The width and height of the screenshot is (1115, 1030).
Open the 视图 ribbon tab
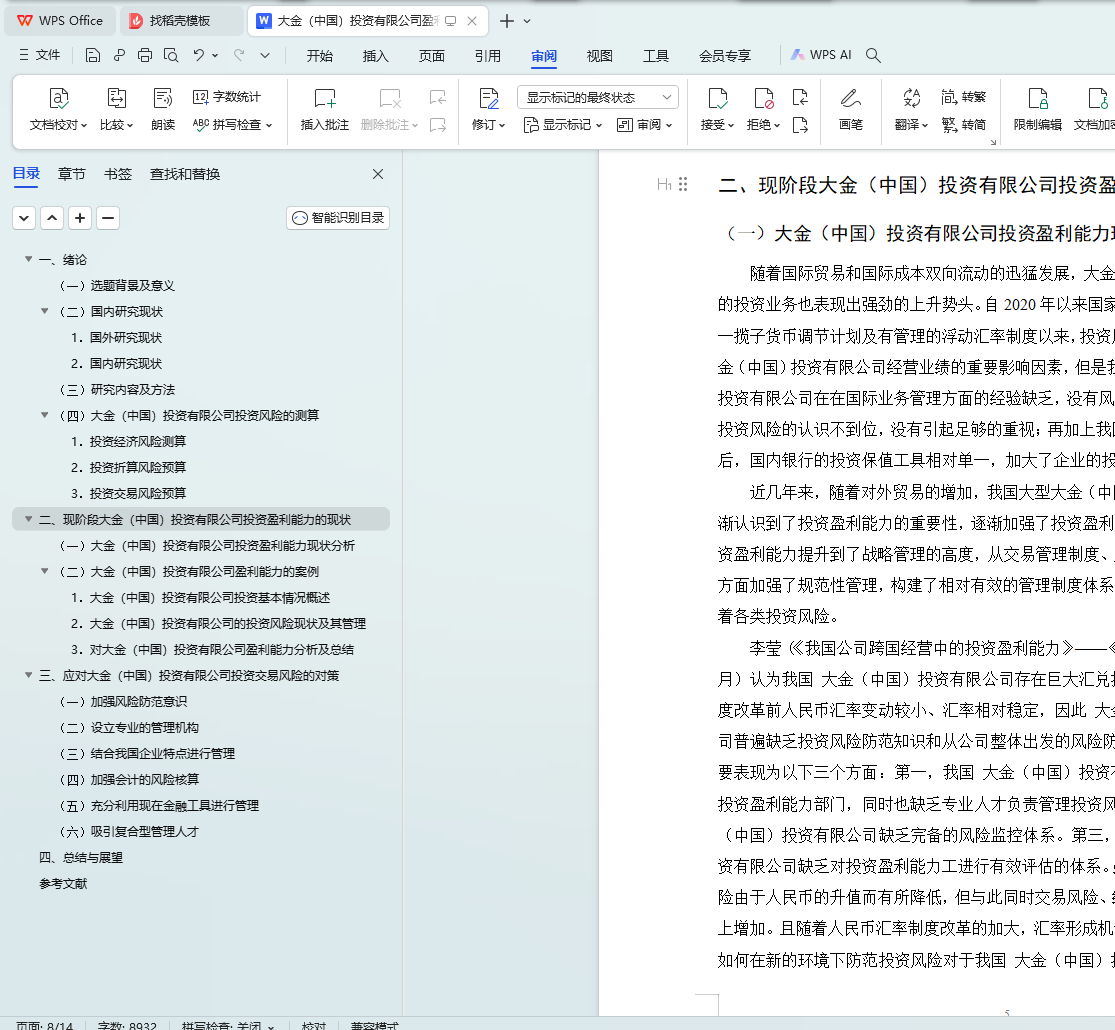pos(599,55)
